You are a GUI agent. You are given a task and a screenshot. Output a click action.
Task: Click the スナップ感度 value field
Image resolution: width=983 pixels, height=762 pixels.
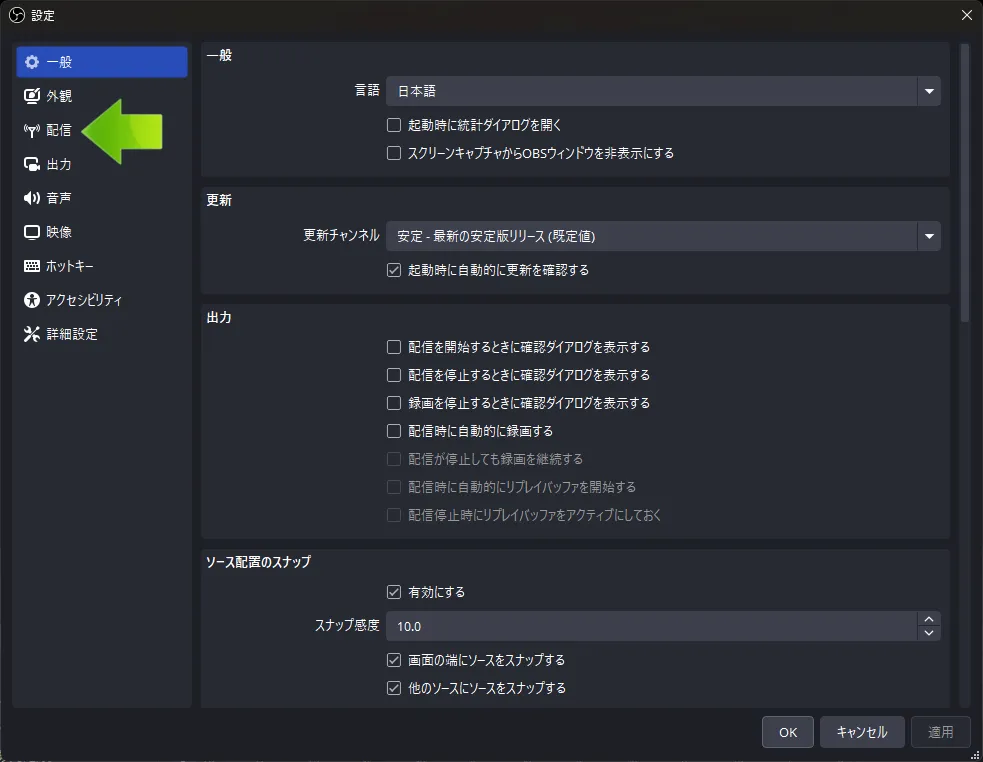pyautogui.click(x=650, y=626)
